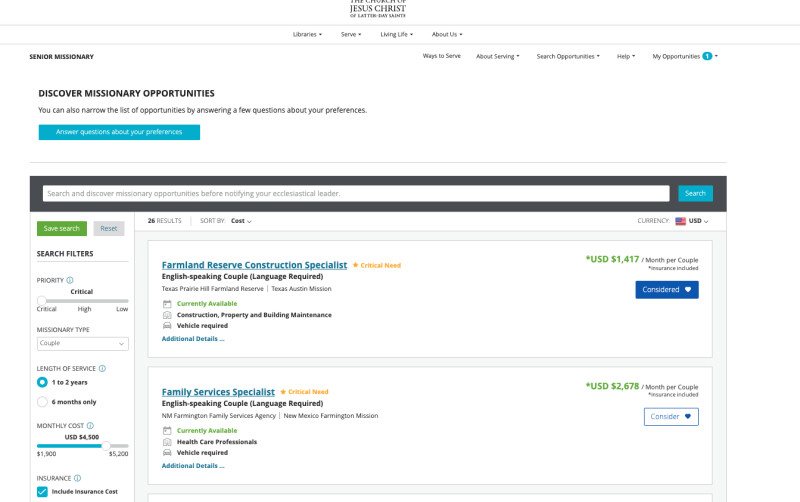Image resolution: width=800 pixels, height=502 pixels.
Task: Open the Search Opportunities menu
Action: (567, 56)
